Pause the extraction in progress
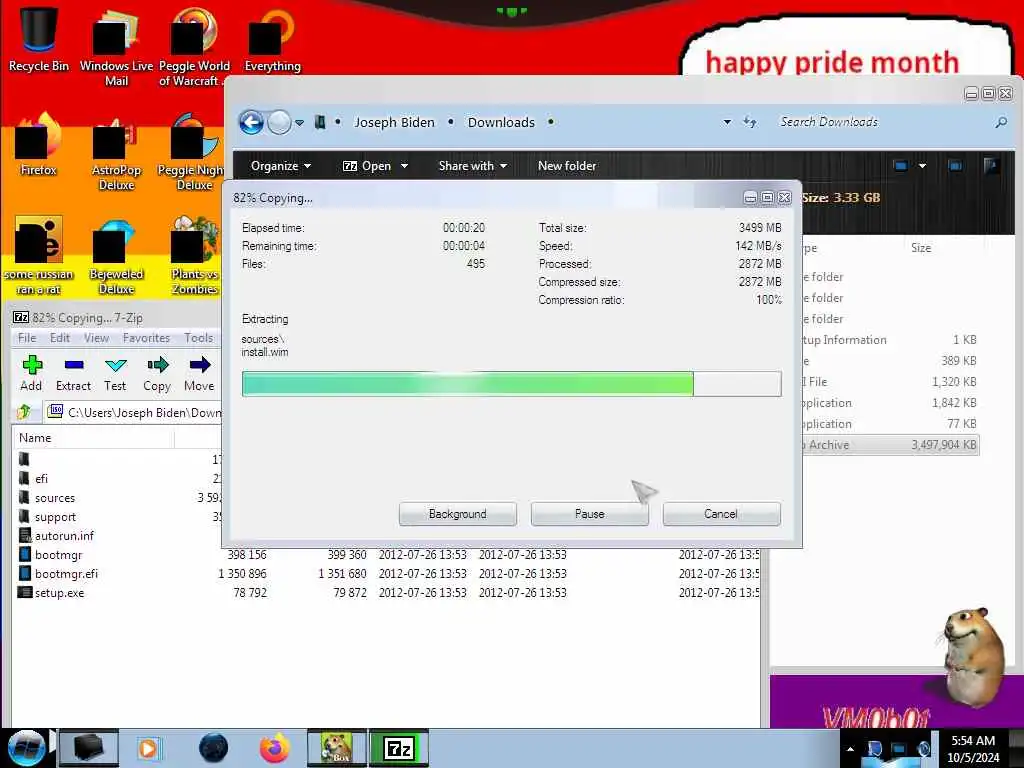This screenshot has width=1024, height=768. point(590,514)
